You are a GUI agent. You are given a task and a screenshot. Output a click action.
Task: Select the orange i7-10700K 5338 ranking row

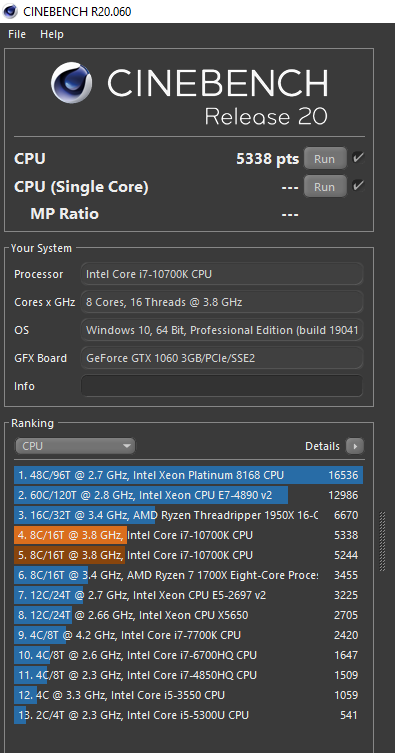(188, 535)
